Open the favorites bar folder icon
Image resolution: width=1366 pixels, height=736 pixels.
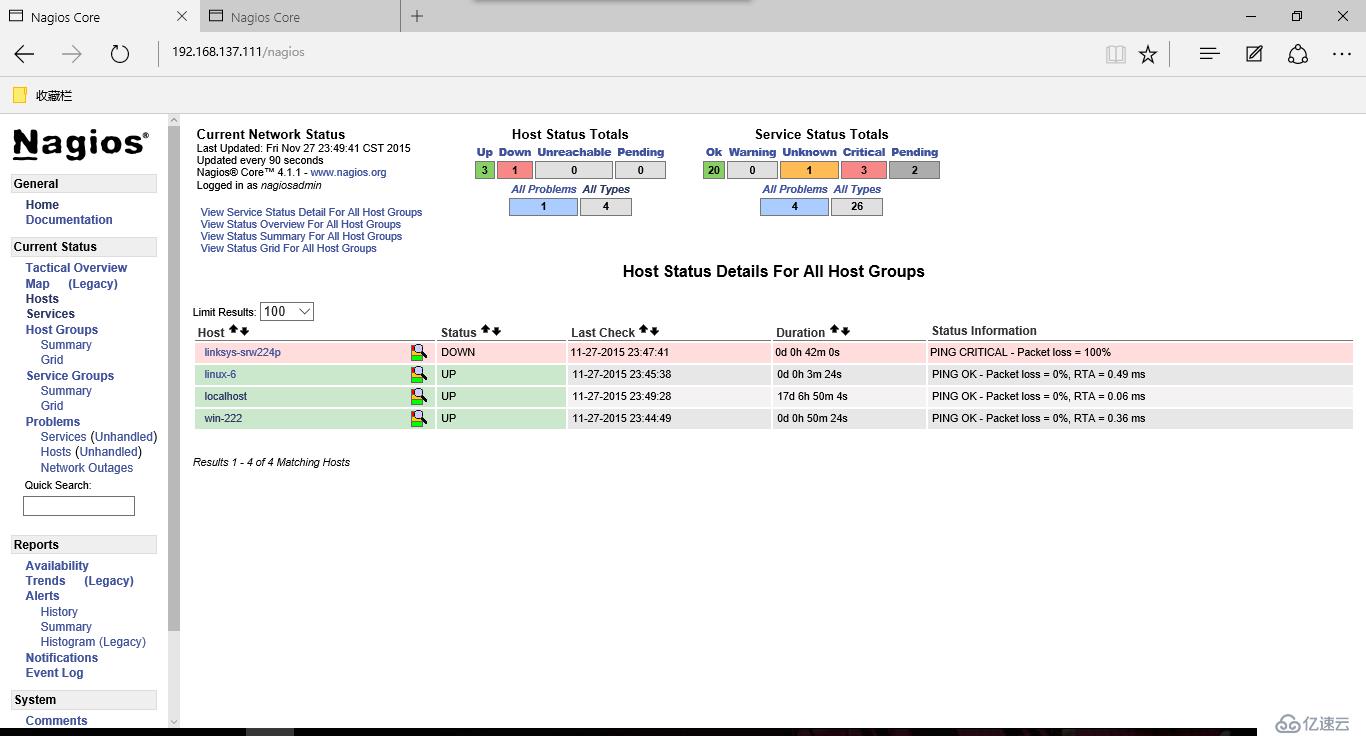click(x=19, y=95)
